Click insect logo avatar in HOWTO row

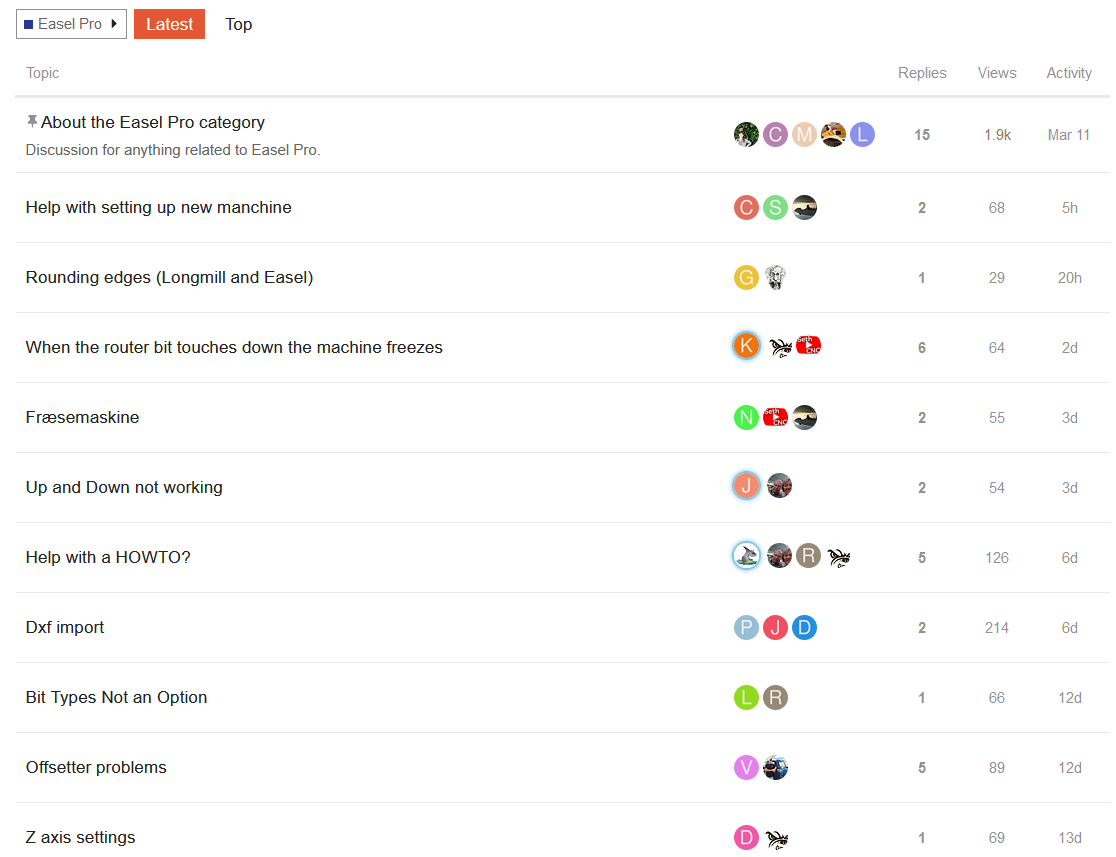(x=838, y=557)
